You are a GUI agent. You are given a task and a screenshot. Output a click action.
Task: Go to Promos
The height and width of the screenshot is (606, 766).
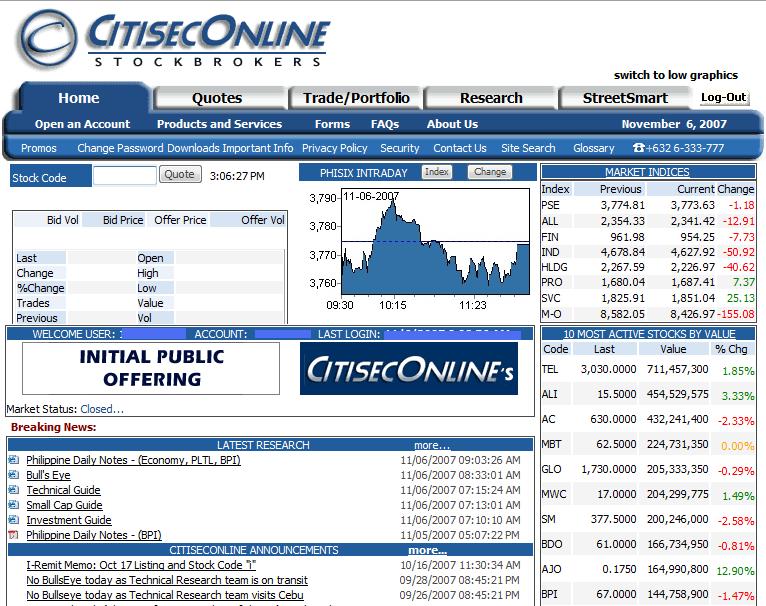coord(39,148)
